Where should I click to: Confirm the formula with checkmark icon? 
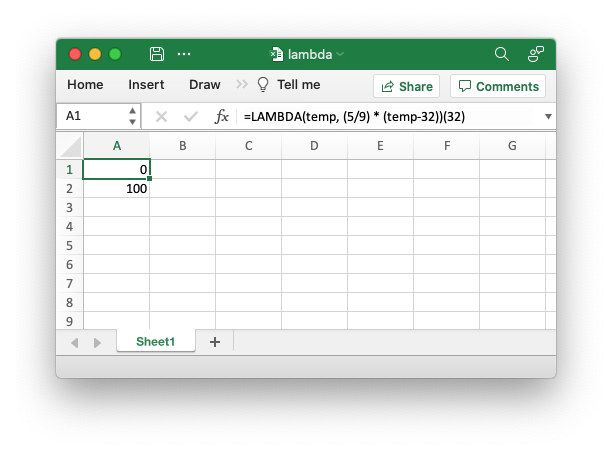coord(191,116)
